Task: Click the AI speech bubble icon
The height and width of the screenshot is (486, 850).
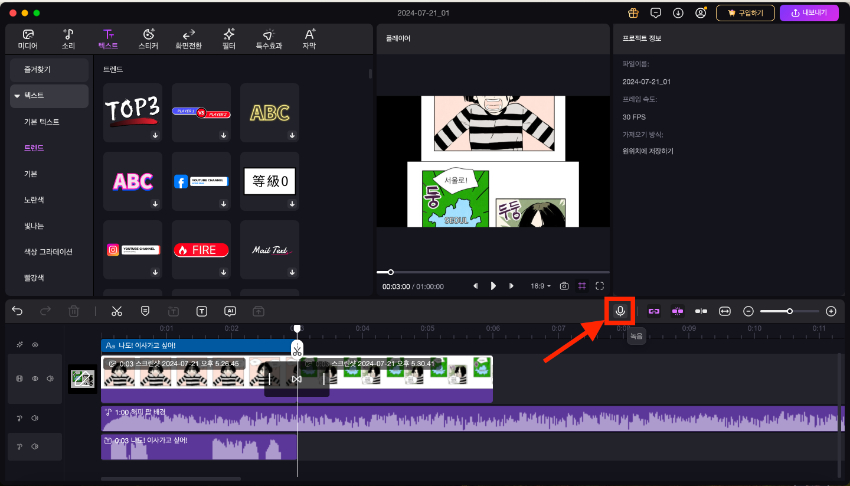Action: (x=230, y=311)
